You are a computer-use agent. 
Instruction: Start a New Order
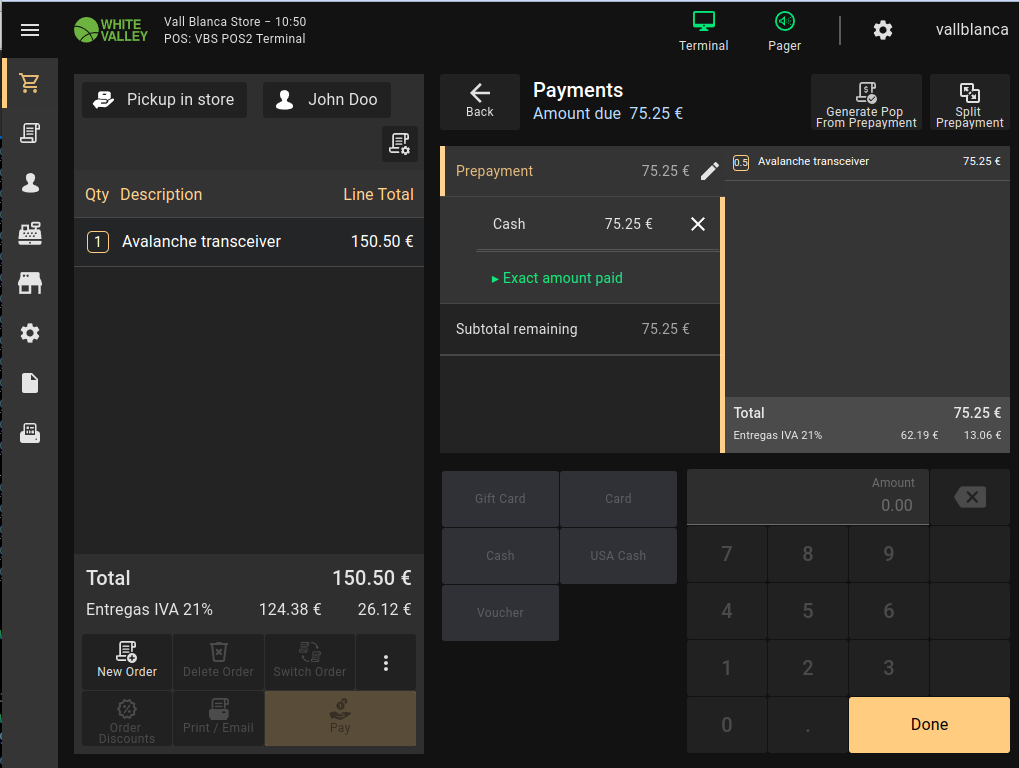tap(127, 661)
